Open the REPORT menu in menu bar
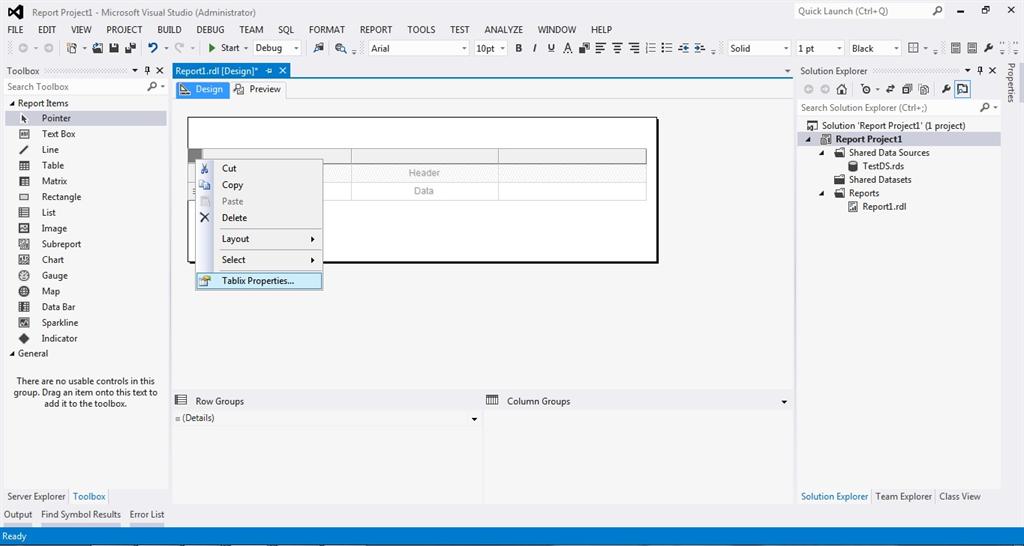 coord(376,29)
